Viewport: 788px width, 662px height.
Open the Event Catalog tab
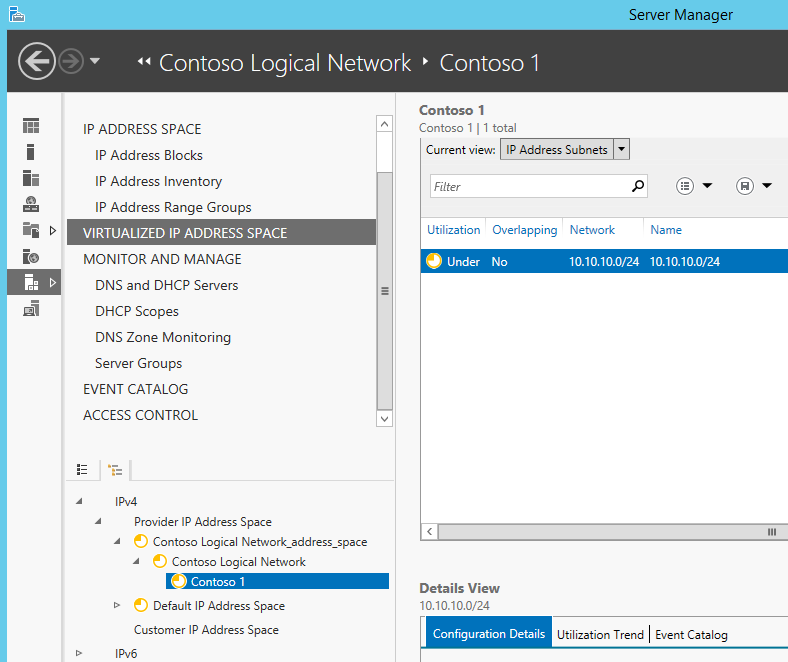pos(691,635)
